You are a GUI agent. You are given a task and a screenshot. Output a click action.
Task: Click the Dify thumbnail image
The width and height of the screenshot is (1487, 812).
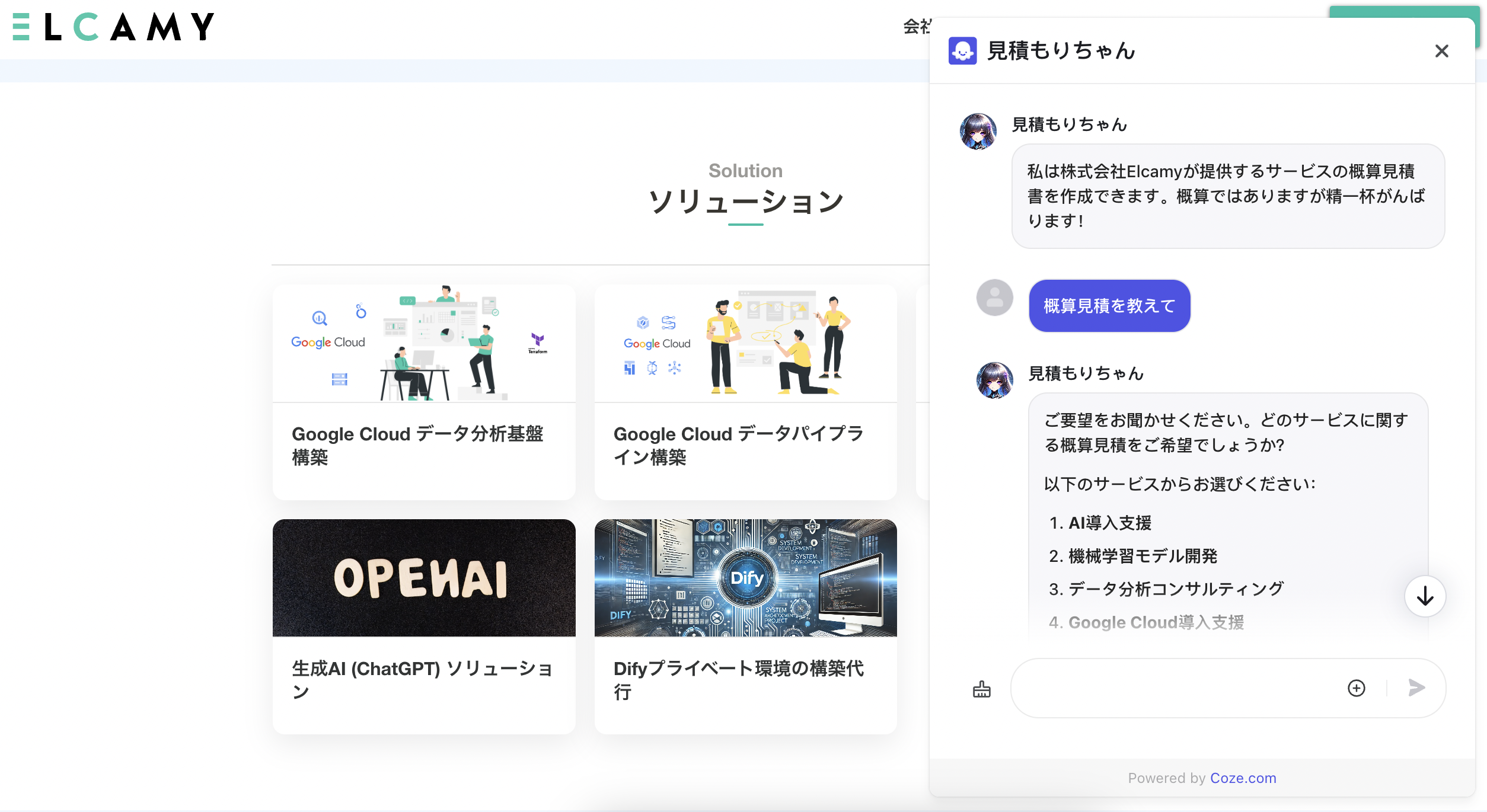point(745,578)
